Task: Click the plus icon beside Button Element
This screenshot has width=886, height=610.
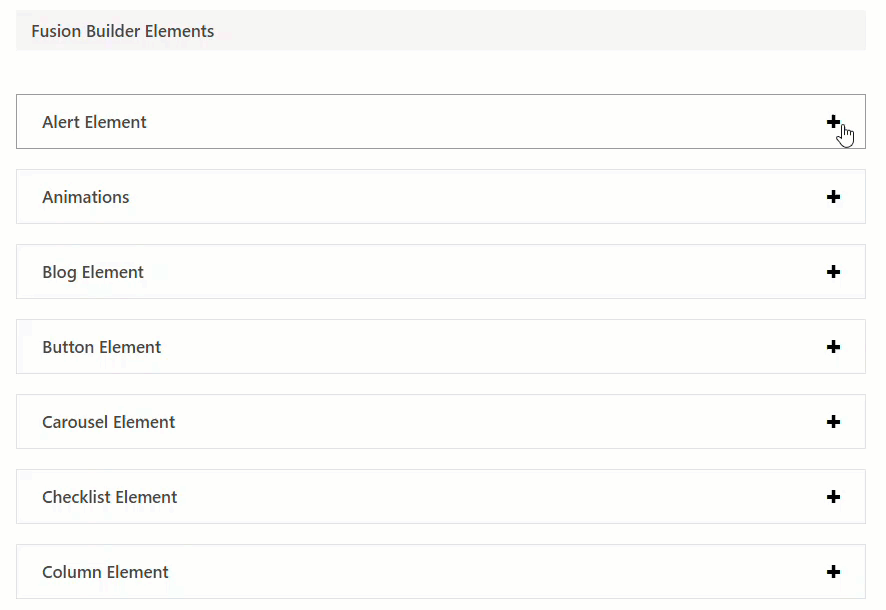Action: (x=833, y=347)
